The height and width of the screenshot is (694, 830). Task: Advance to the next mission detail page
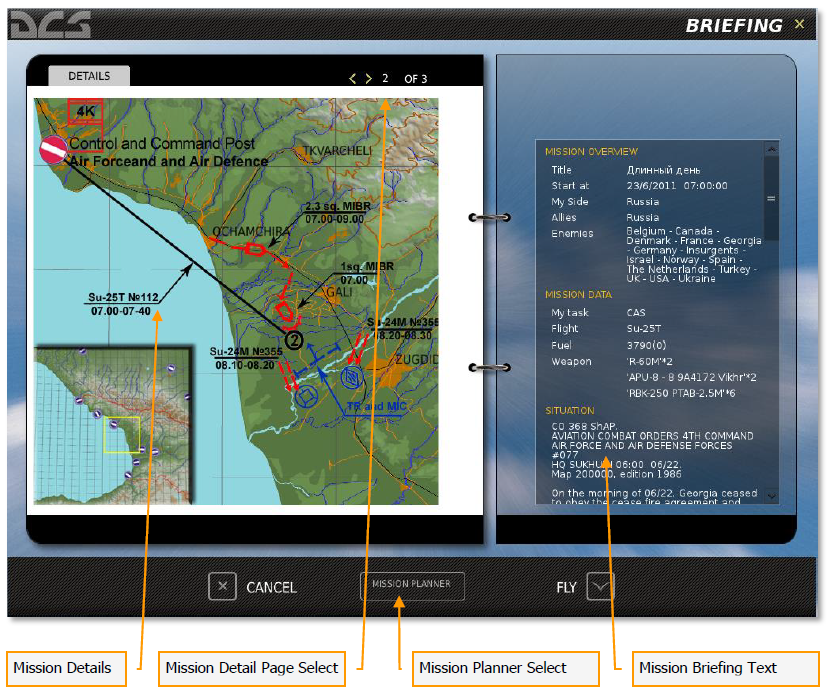pos(368,79)
